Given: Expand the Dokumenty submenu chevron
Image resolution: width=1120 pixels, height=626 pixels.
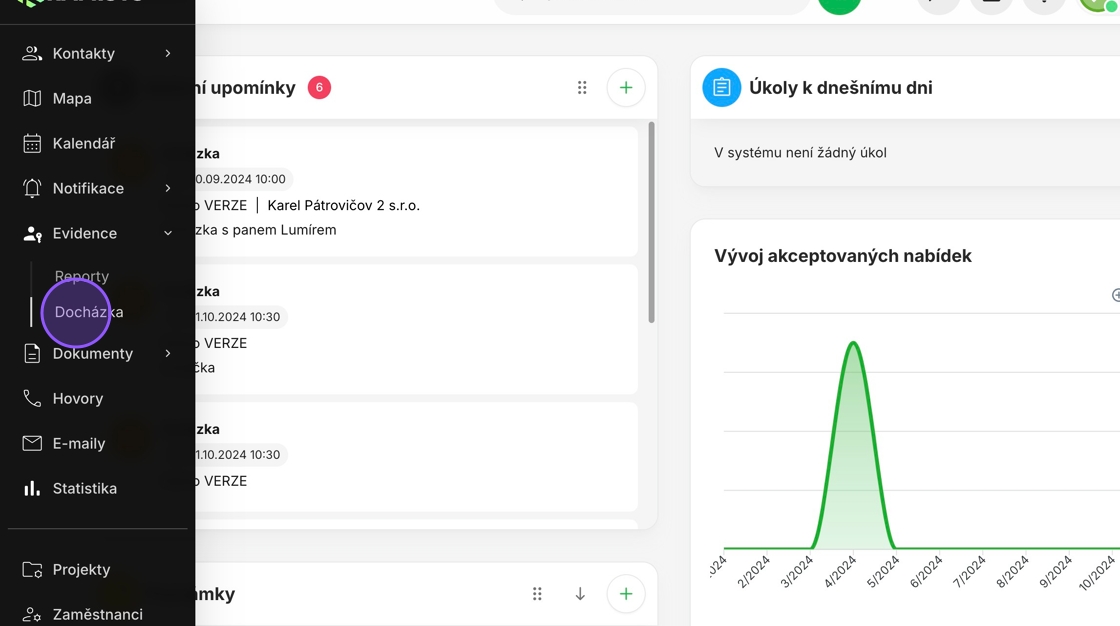Looking at the screenshot, I should (x=168, y=353).
